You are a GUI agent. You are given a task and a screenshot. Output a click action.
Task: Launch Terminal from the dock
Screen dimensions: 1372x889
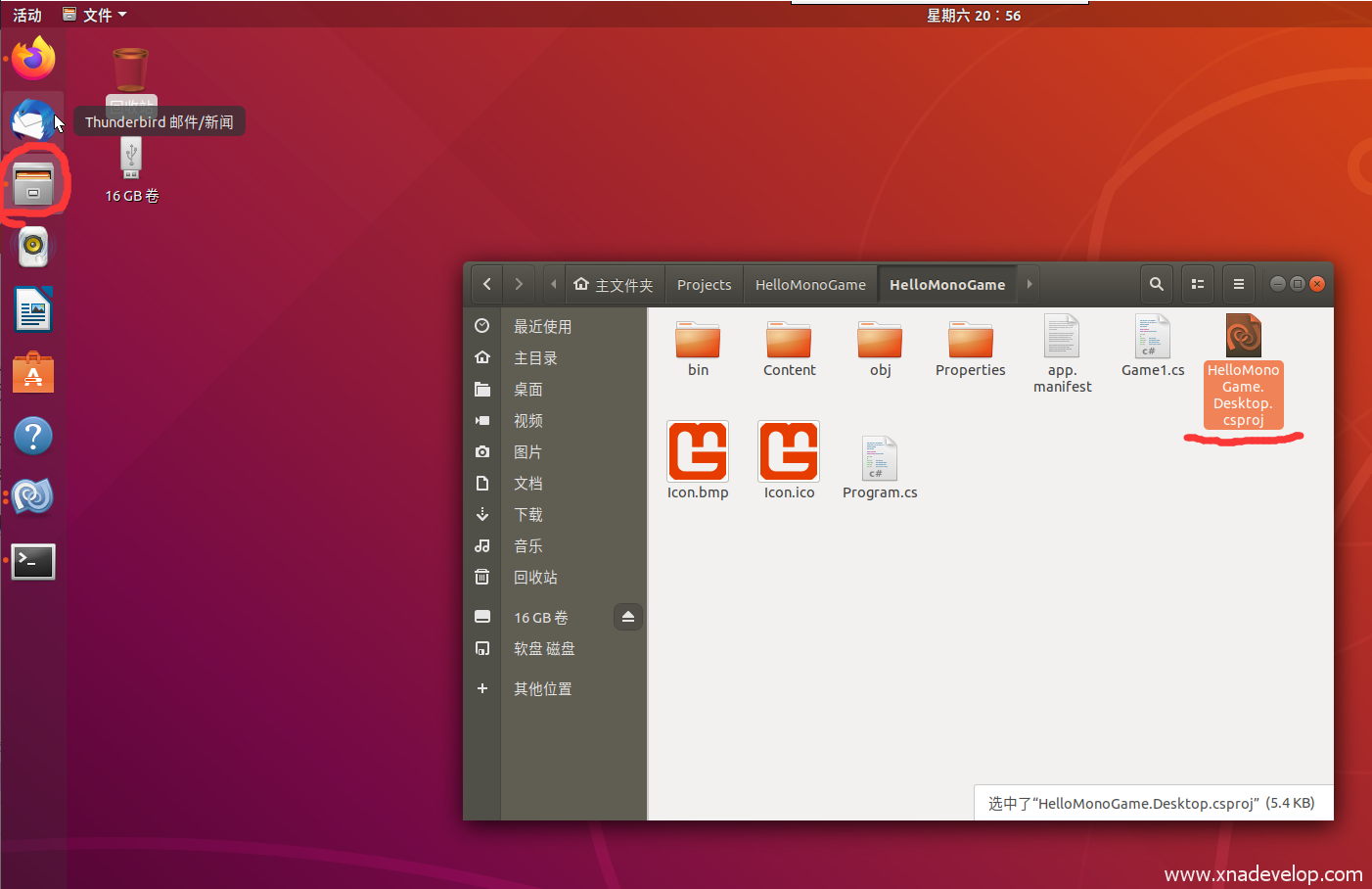[x=33, y=561]
